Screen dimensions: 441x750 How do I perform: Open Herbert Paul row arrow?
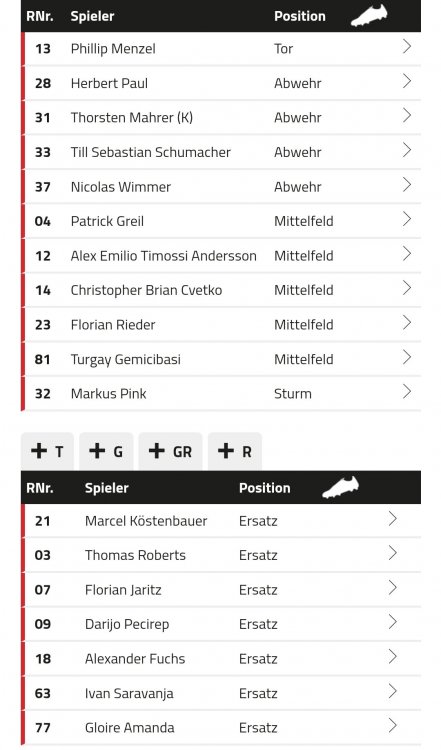[407, 81]
